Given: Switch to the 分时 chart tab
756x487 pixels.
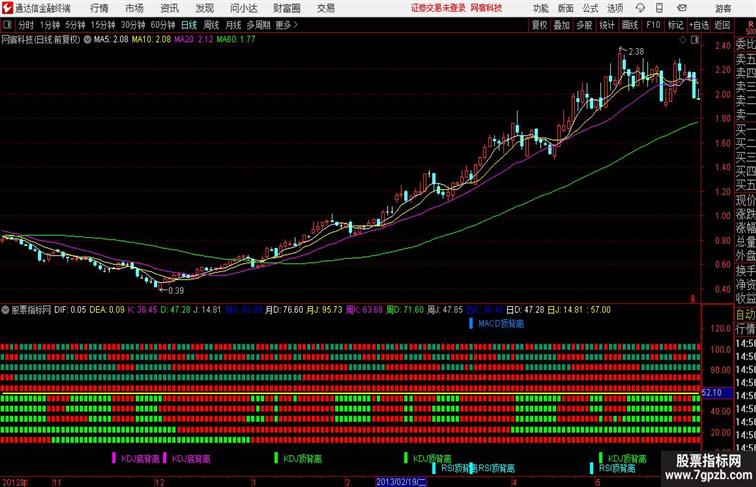Looking at the screenshot, I should coord(26,25).
